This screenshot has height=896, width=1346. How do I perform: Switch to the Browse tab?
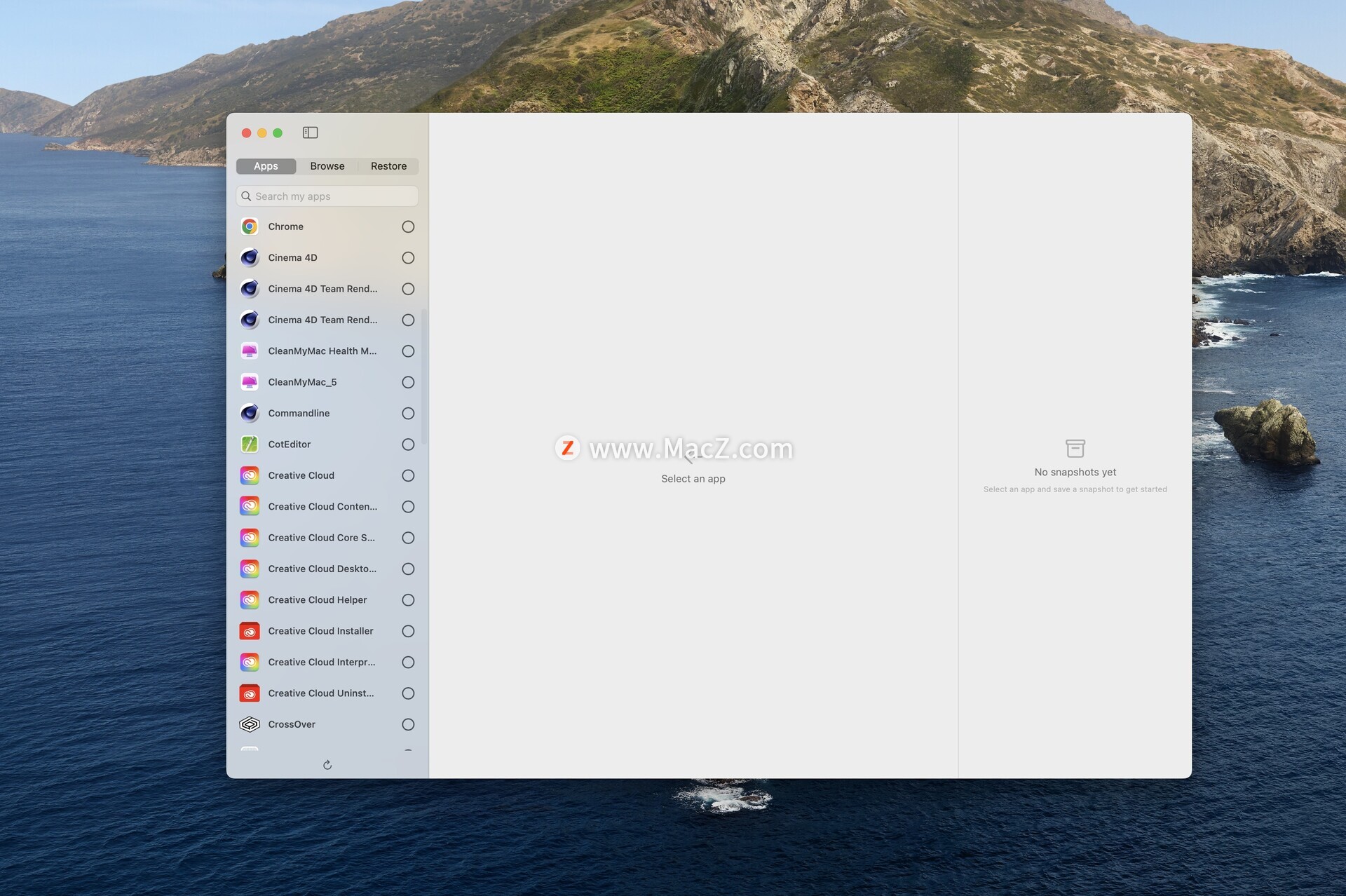tap(327, 166)
